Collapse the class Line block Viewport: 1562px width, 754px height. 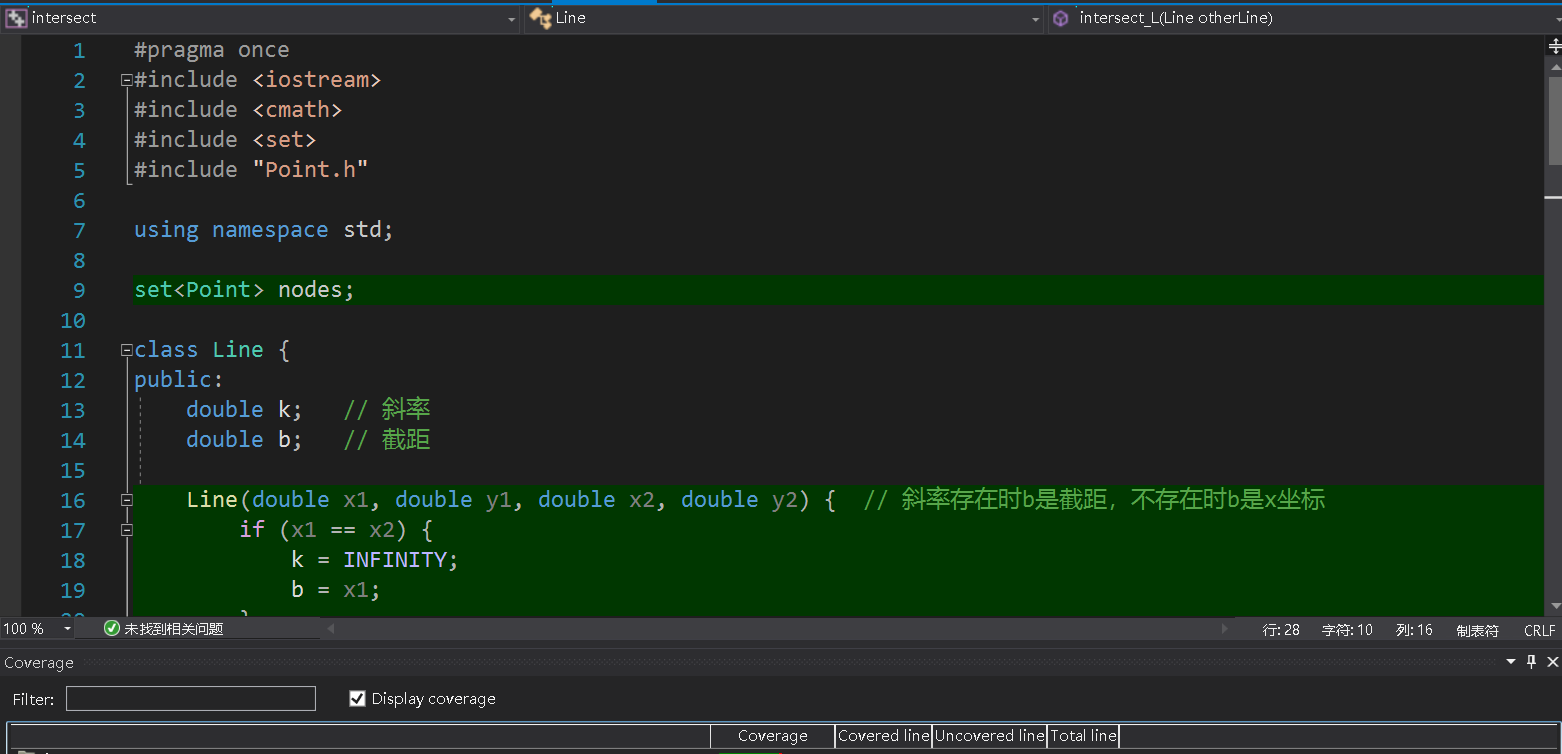(x=126, y=350)
